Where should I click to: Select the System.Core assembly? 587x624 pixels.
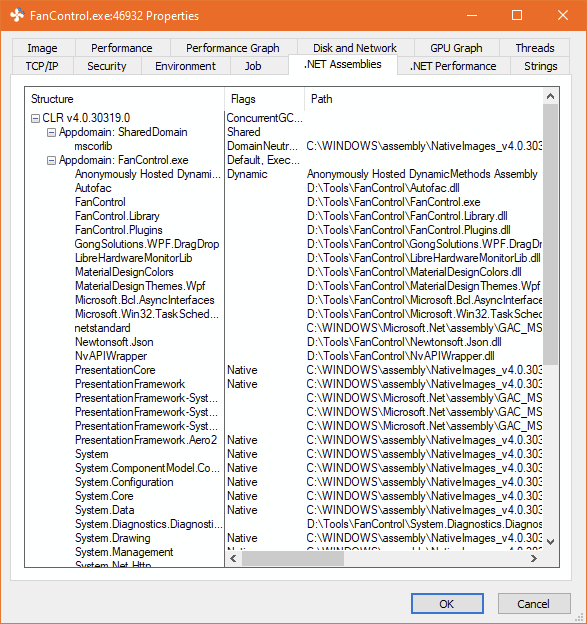(x=104, y=496)
